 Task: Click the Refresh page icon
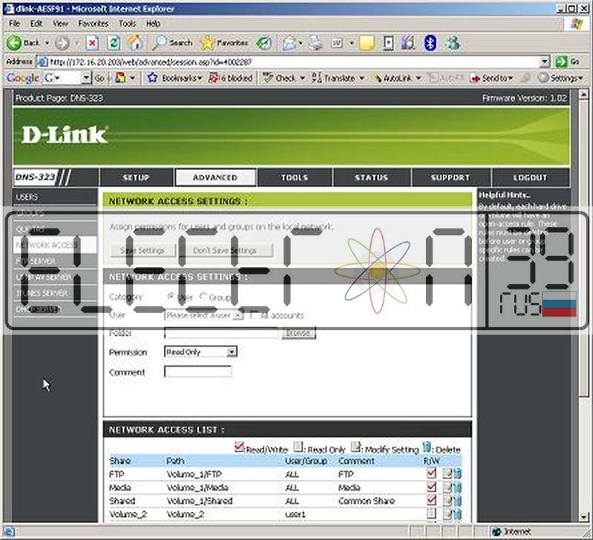click(113, 43)
